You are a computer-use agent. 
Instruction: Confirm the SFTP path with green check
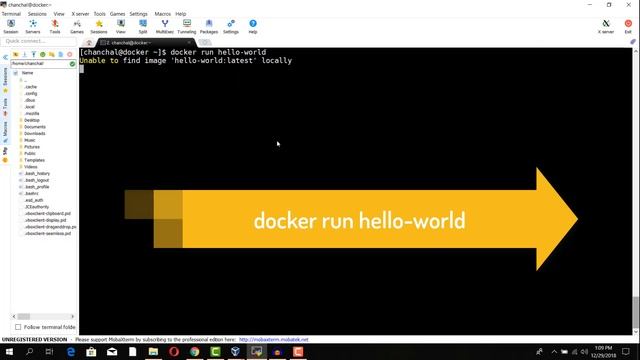click(72, 64)
